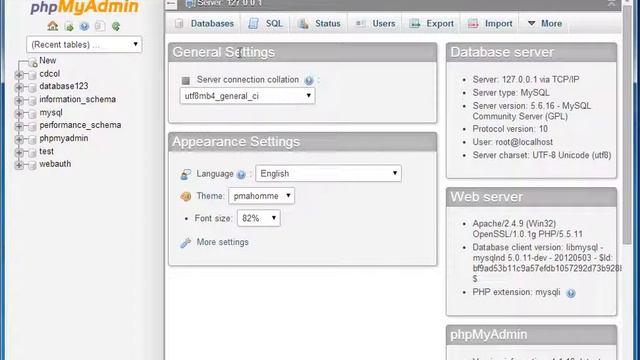Open the Recent tables dropdown
The image size is (640, 360).
(84, 44)
